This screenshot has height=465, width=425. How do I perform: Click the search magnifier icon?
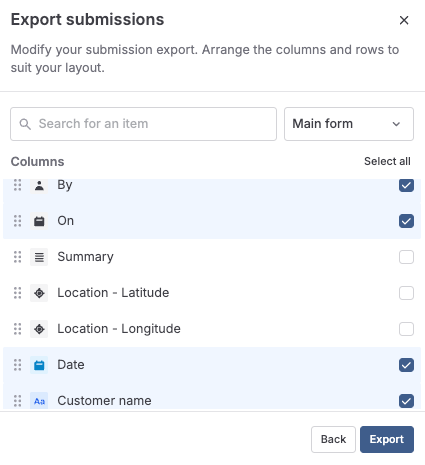(25, 124)
